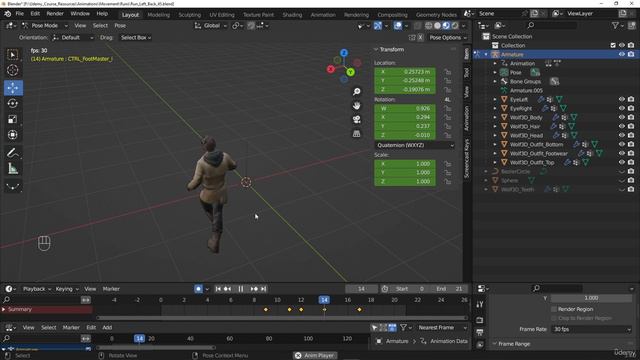
Task: Jump to last frame in timeline
Action: click(x=264, y=289)
